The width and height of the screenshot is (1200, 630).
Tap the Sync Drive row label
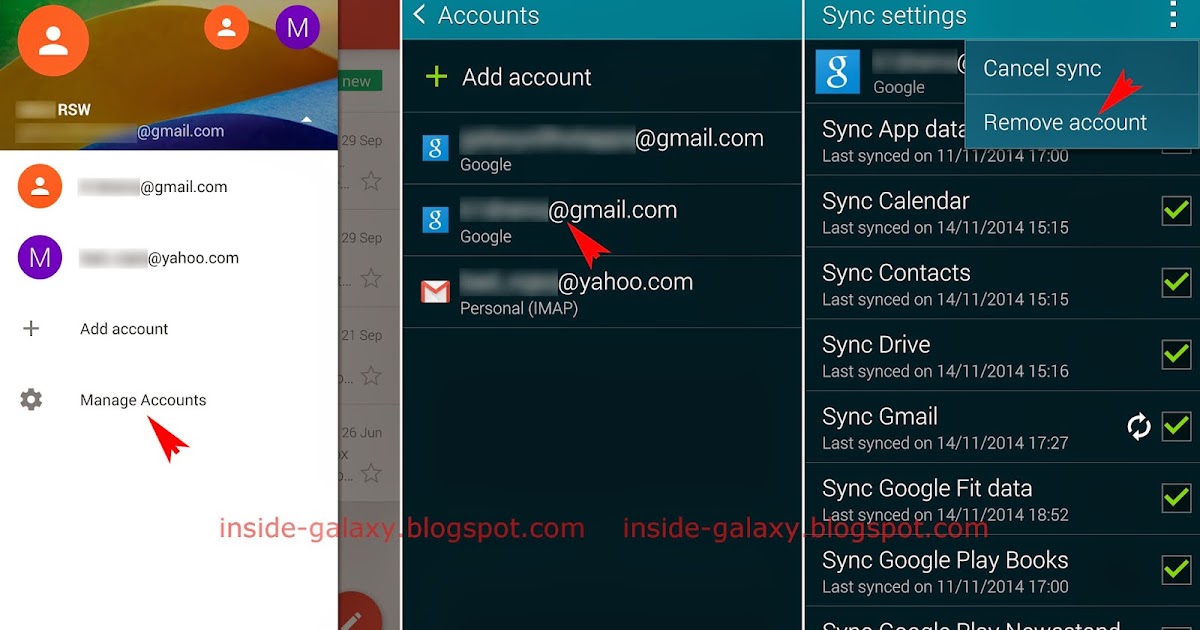[876, 345]
